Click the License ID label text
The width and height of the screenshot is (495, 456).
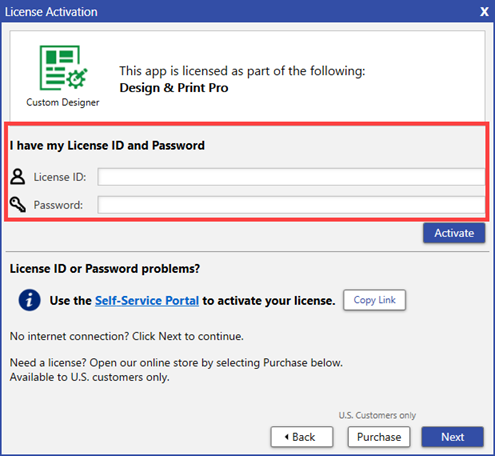tap(60, 177)
